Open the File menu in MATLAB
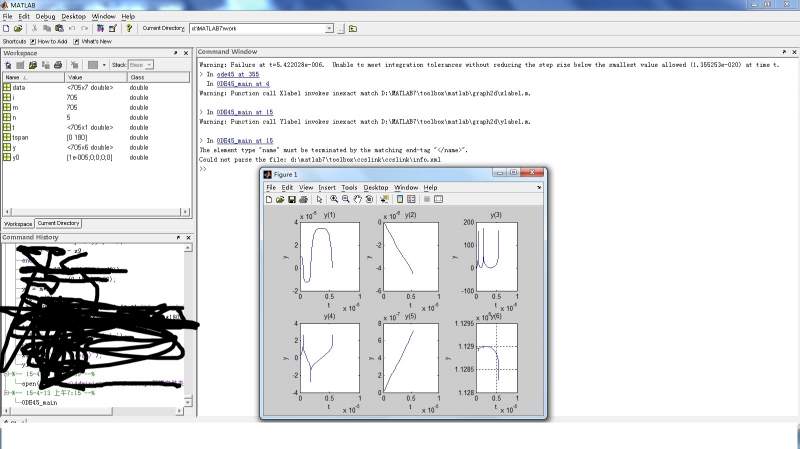The image size is (800, 449). click(7, 16)
